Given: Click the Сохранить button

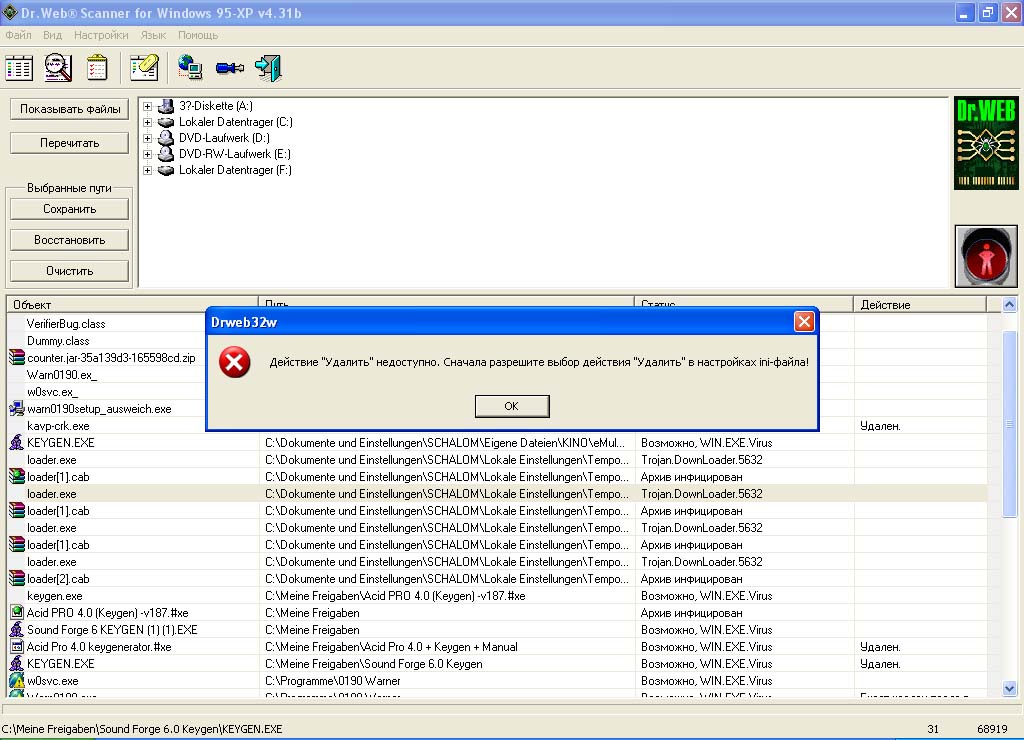Looking at the screenshot, I should tap(70, 209).
